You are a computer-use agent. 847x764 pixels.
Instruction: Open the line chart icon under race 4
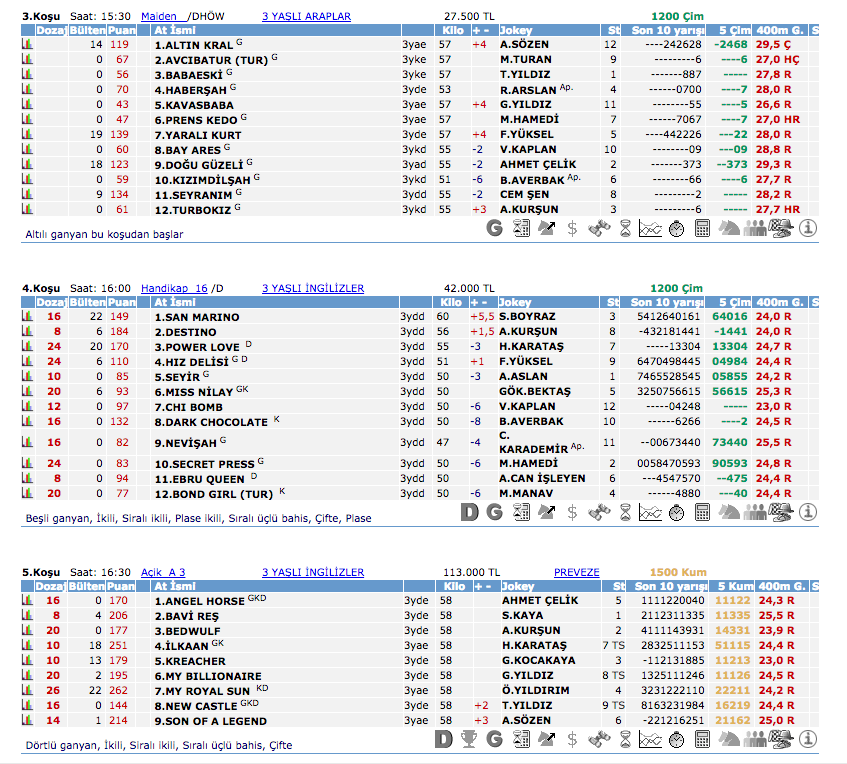click(650, 513)
